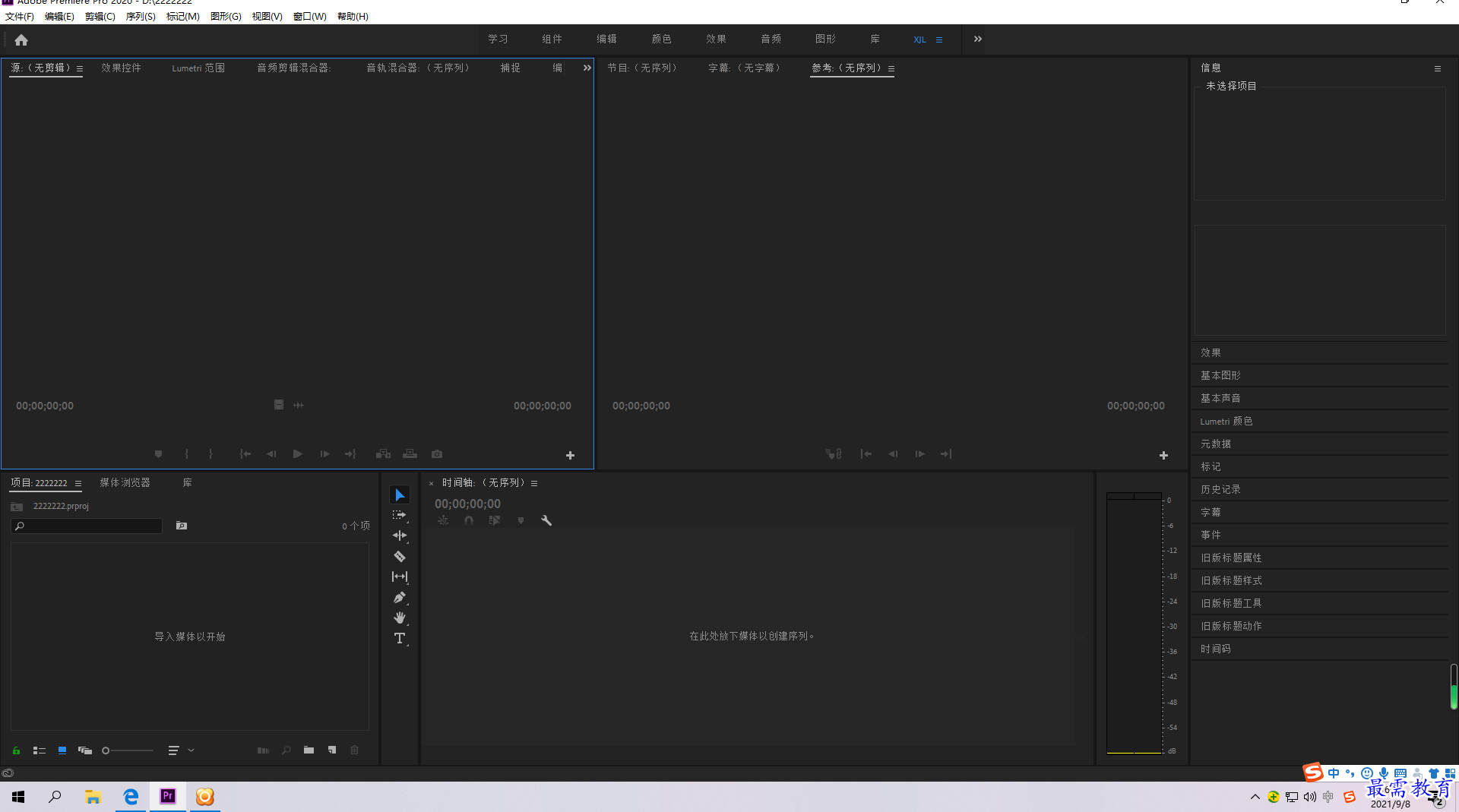Add marker in source monitor
The height and width of the screenshot is (812, 1459).
pyautogui.click(x=158, y=454)
